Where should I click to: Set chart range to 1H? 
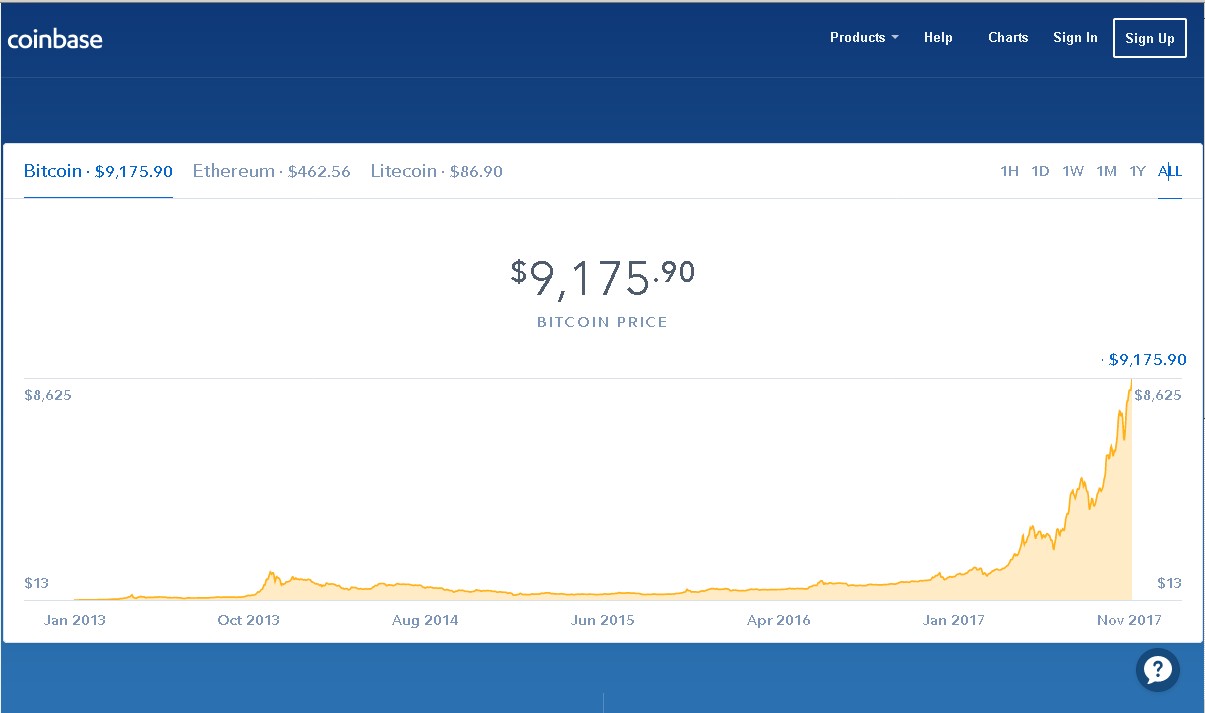pos(1009,171)
